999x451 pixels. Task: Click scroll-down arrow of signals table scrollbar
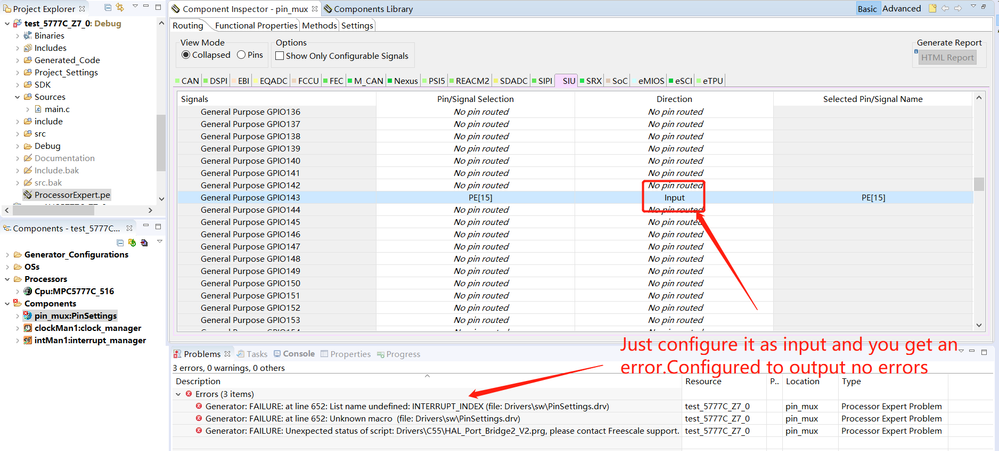click(x=979, y=325)
